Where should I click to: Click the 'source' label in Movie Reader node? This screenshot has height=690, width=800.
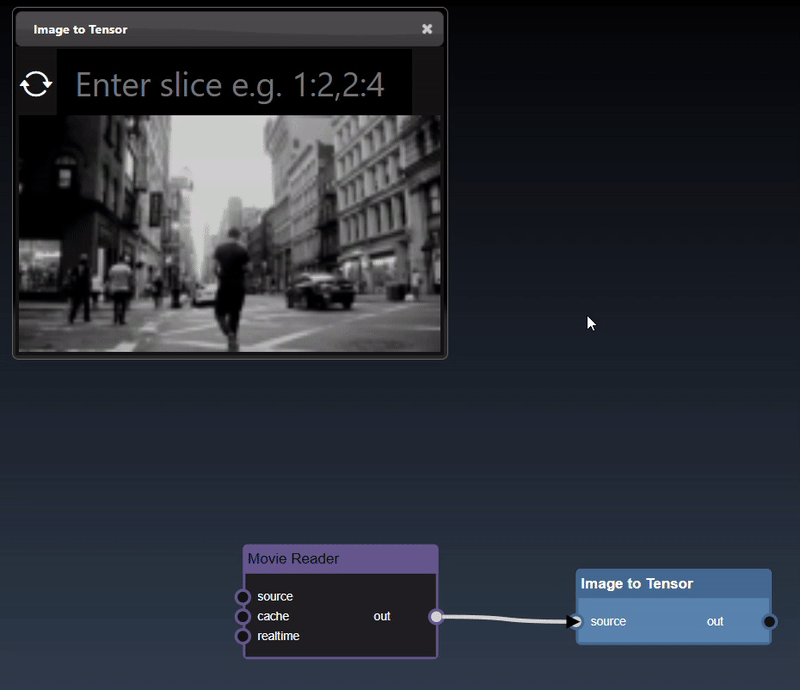point(275,597)
